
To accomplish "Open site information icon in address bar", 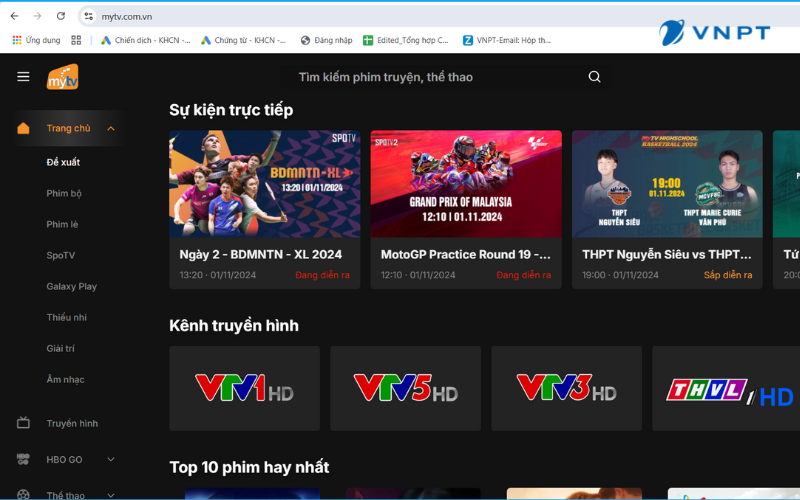I will pos(89,16).
